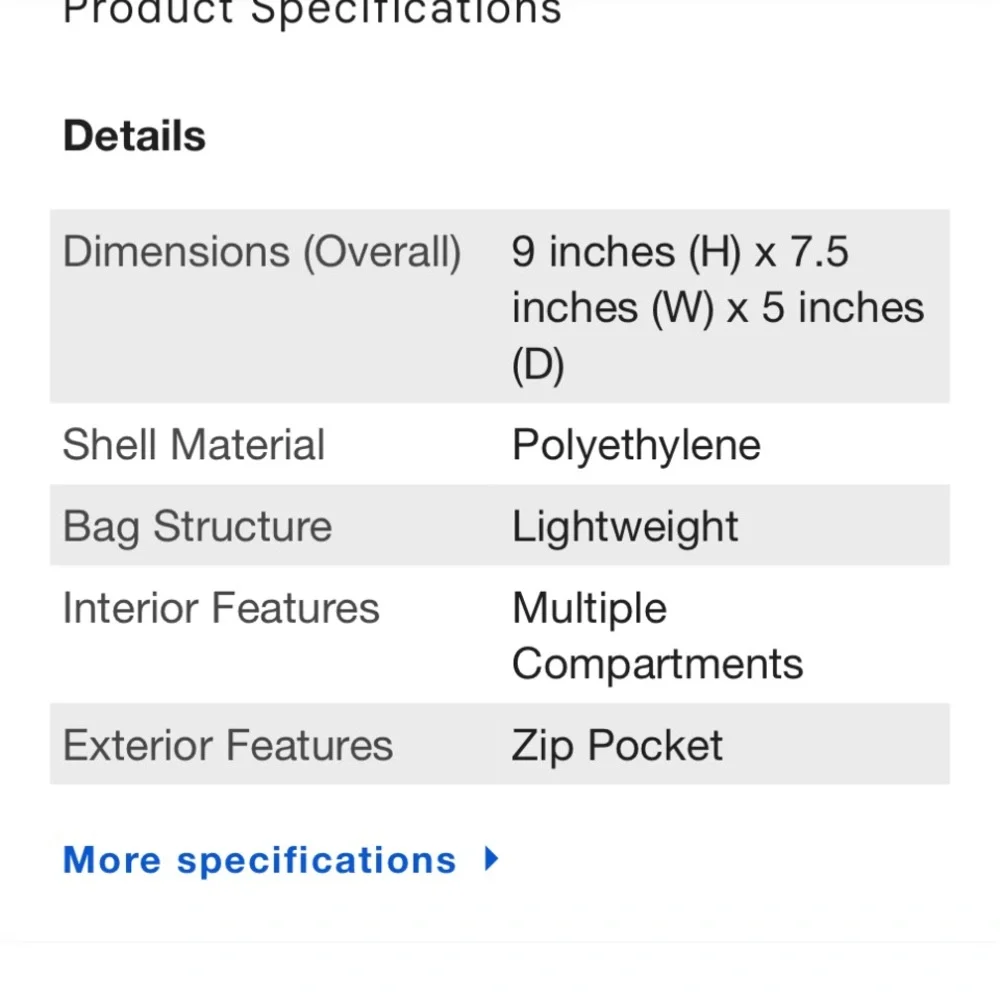Select the Bag Structure label

tap(197, 526)
